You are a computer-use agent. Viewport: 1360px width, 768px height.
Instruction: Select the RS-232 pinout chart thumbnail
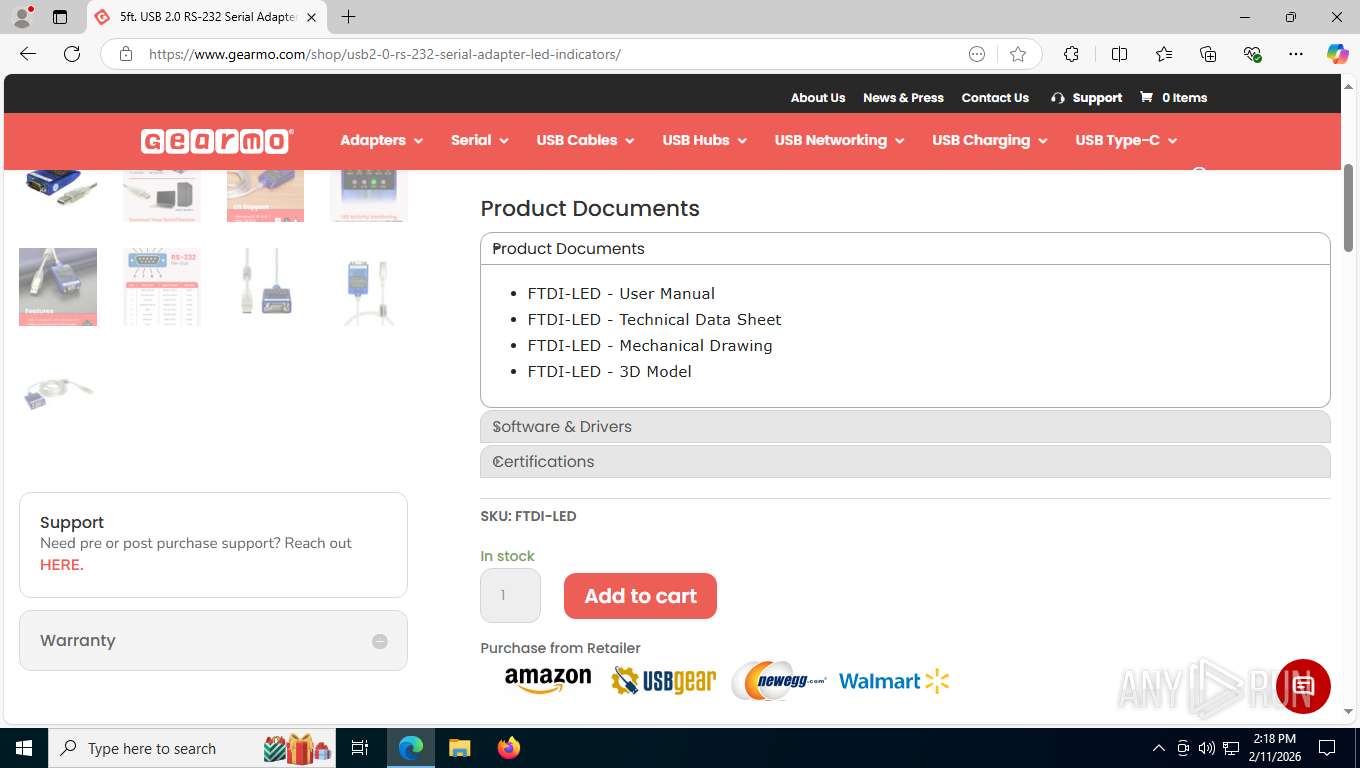click(x=161, y=287)
